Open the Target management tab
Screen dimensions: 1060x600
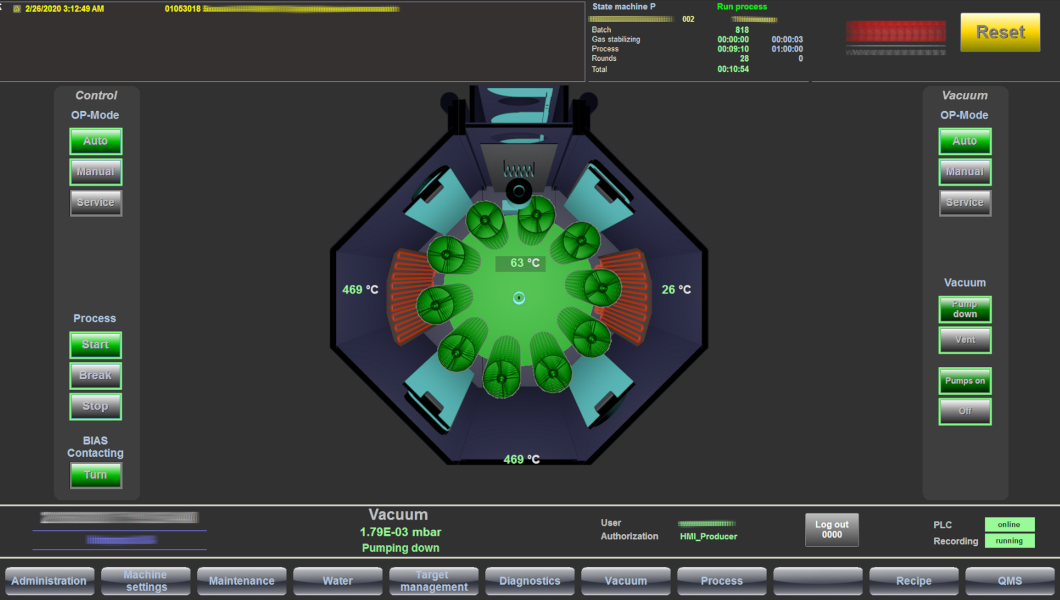(x=433, y=581)
